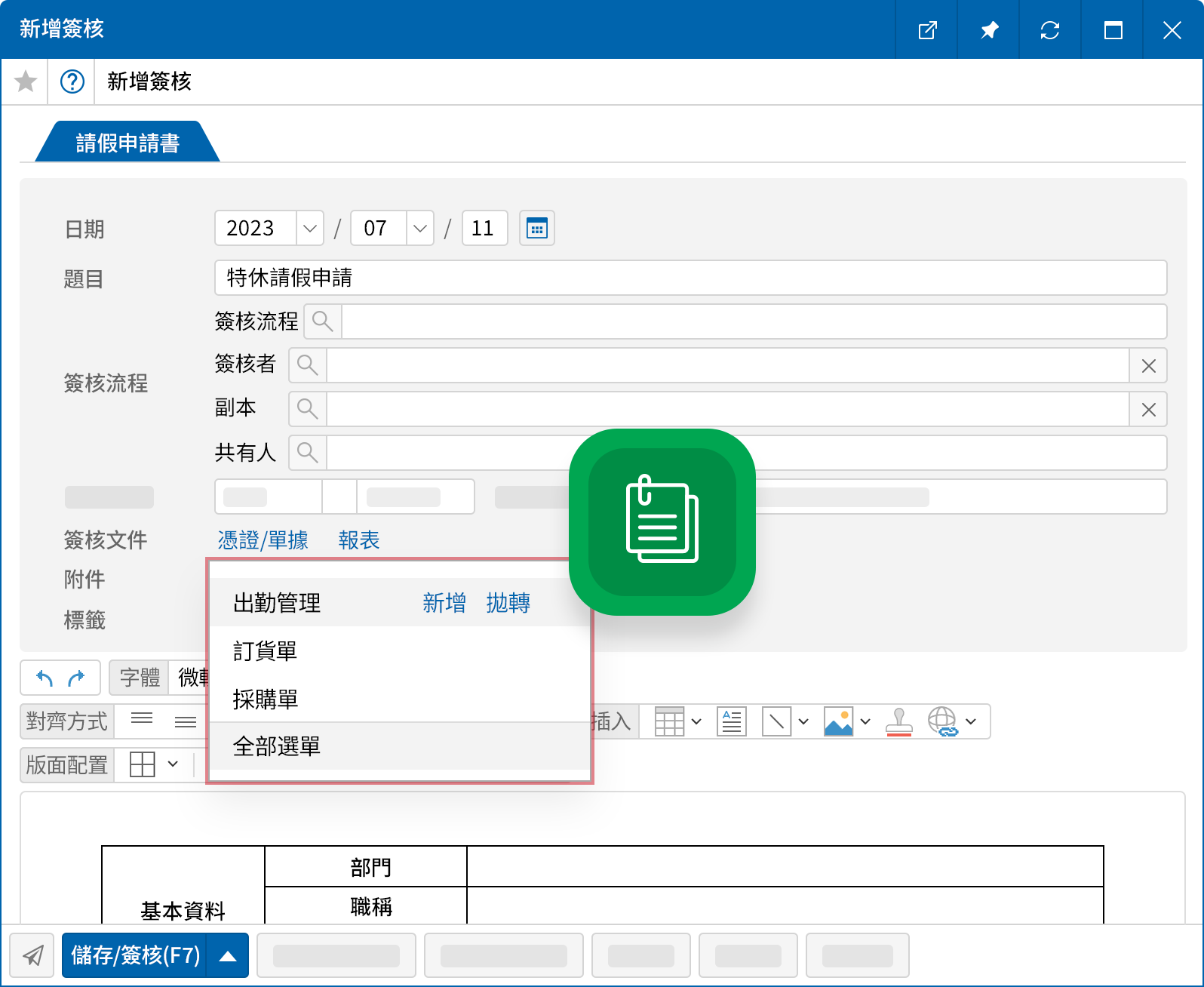1204x987 pixels.
Task: Click the 題目 text field
Action: coord(690,278)
